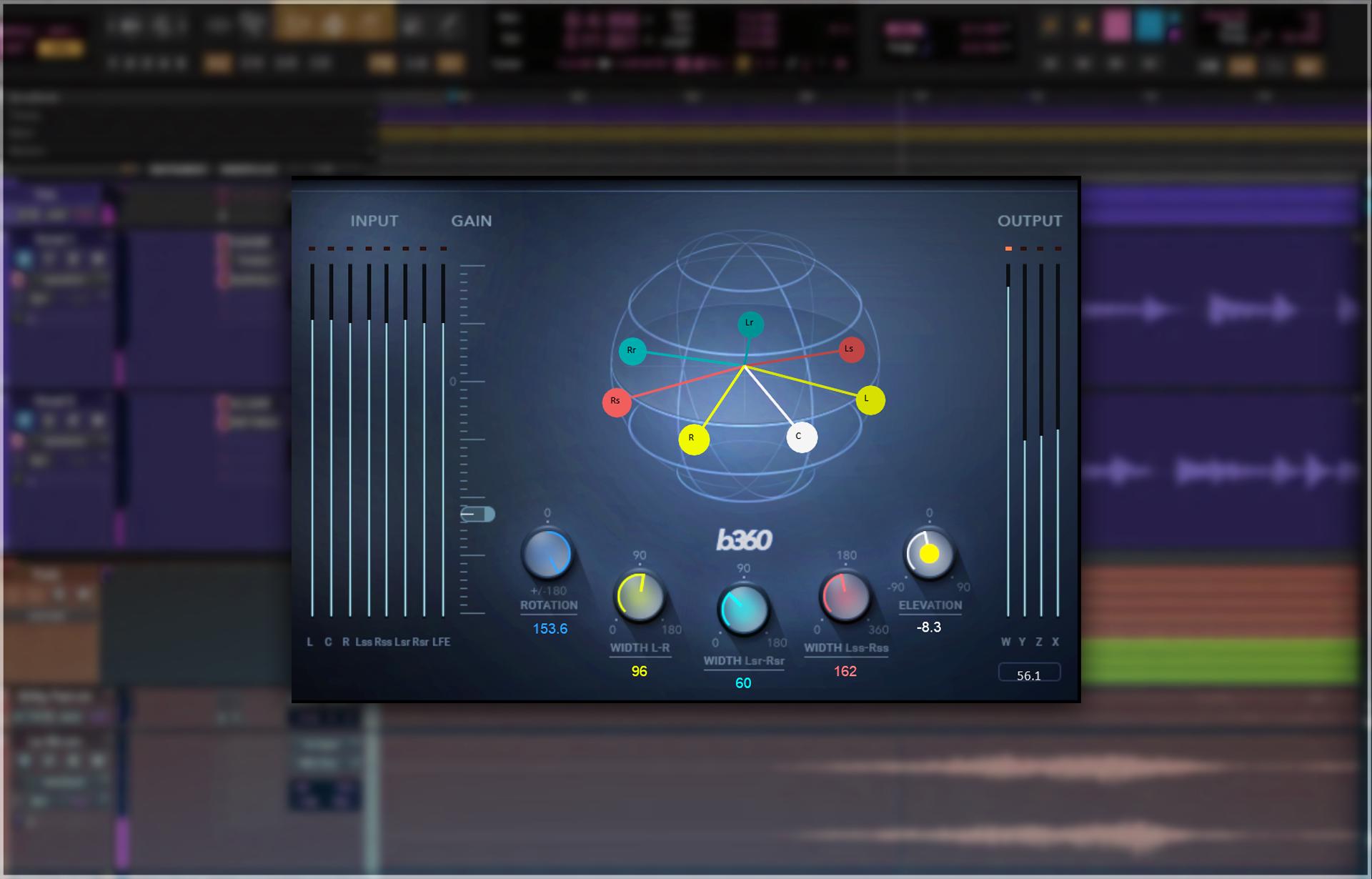Click the INPUT heading

[x=374, y=221]
